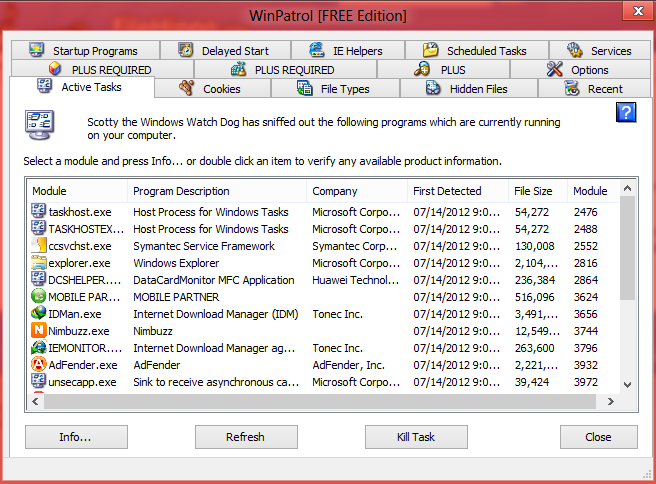Open the Options tab
Screen dimensions: 656x484
[x=580, y=69]
